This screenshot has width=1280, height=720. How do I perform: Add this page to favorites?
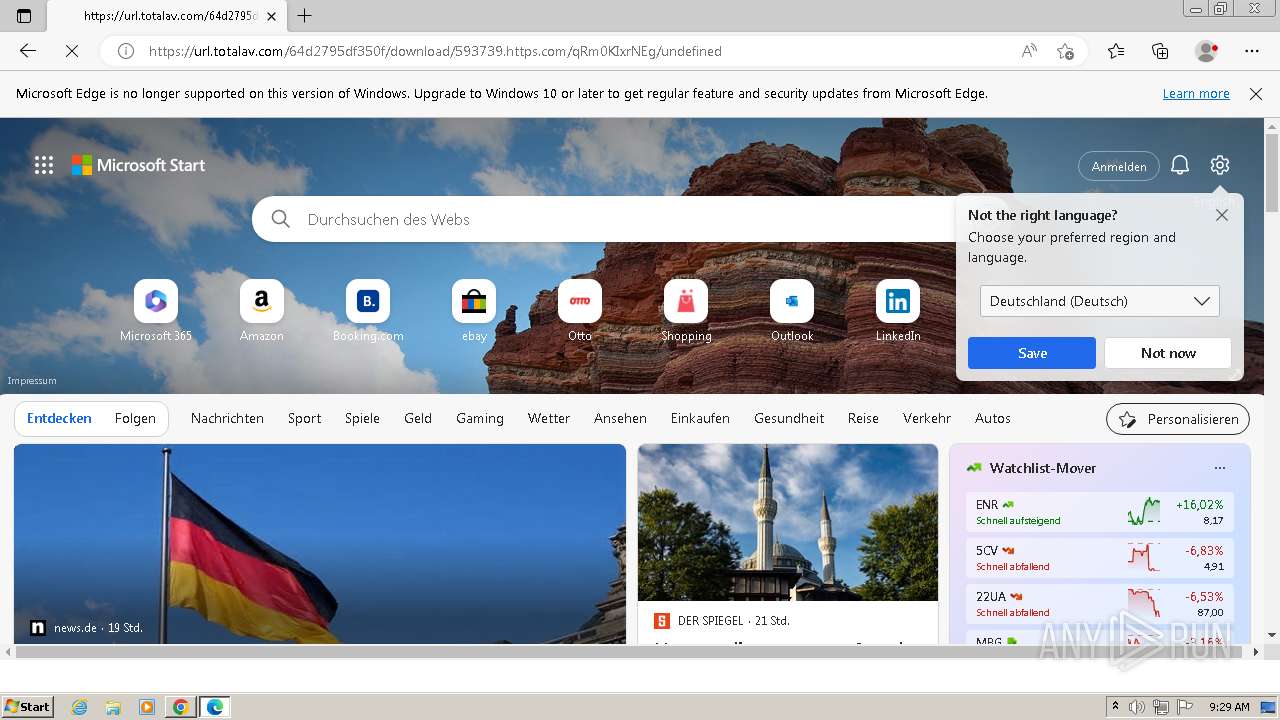click(x=1066, y=51)
